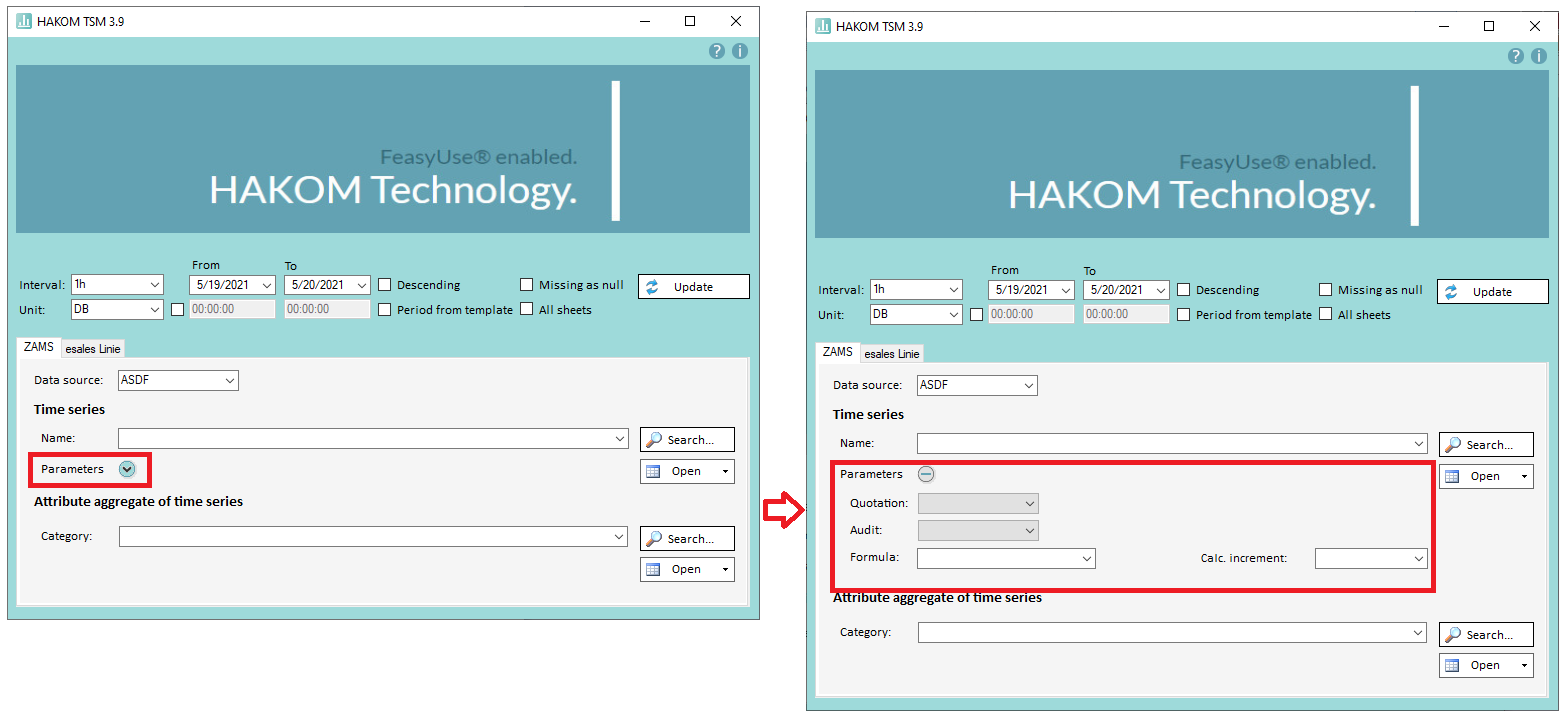
Task: Toggle Missing as null checkbox in left window
Action: [527, 285]
